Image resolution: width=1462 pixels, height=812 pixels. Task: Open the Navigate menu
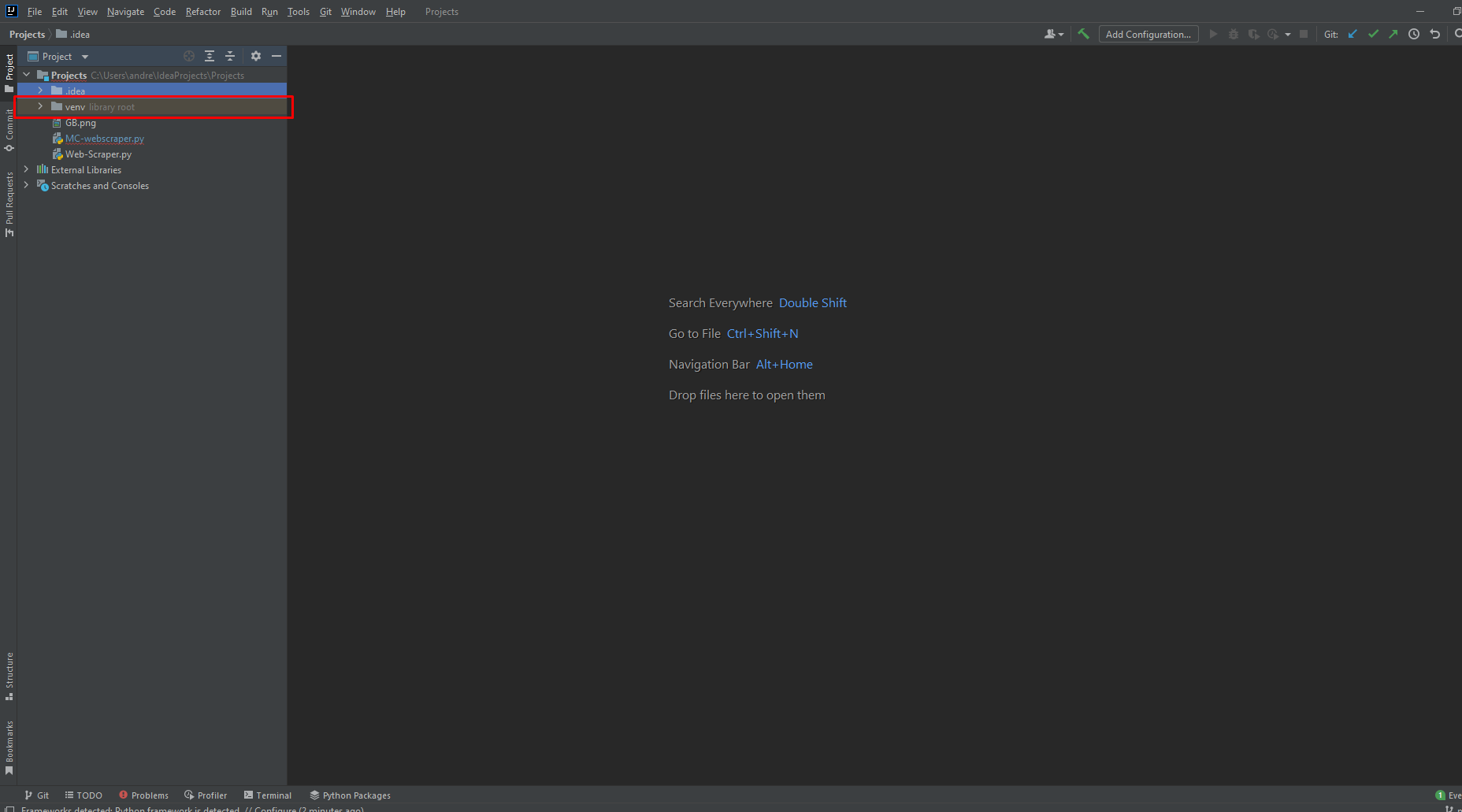pyautogui.click(x=125, y=12)
